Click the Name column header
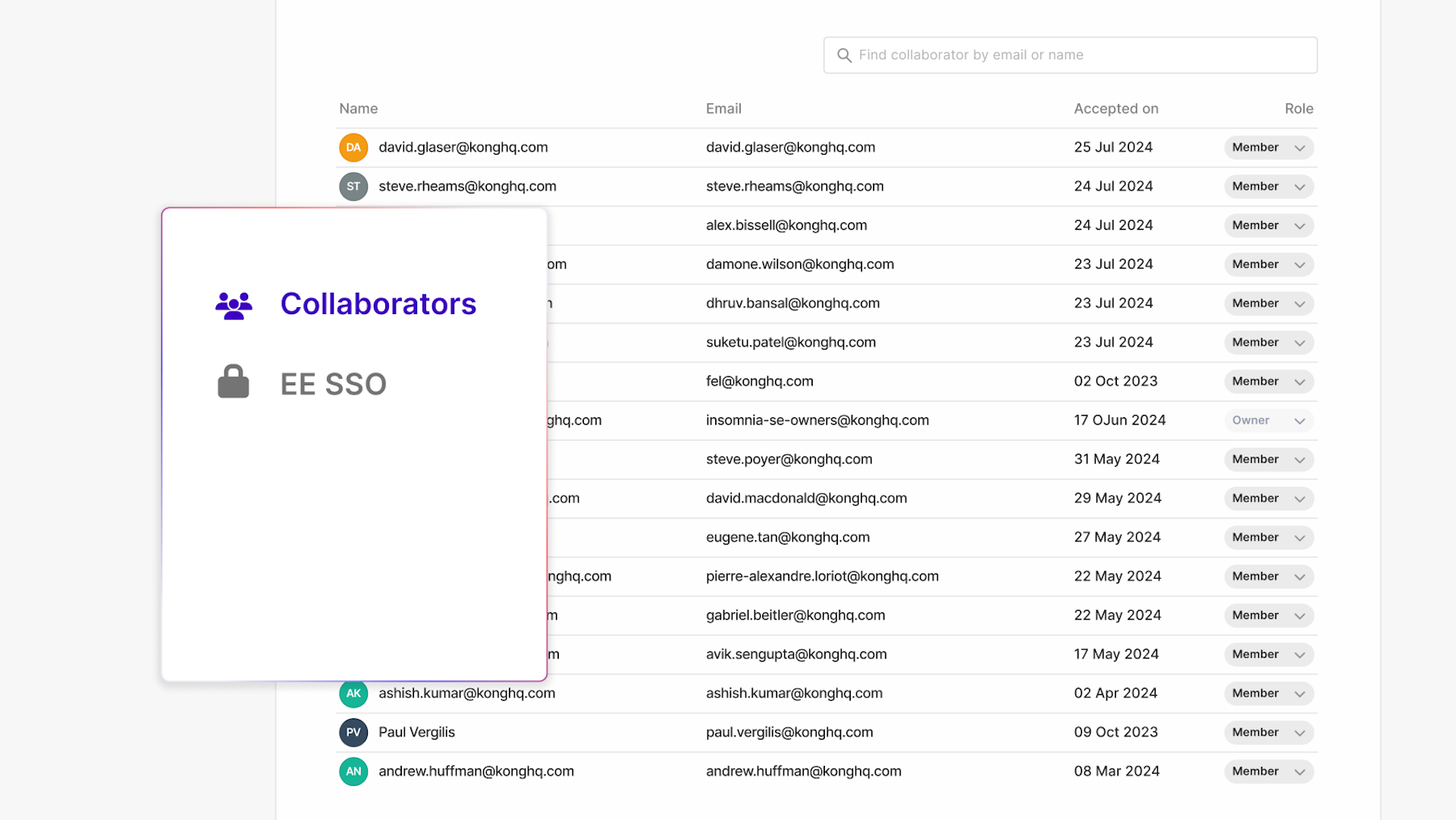This screenshot has width=1456, height=820. click(x=358, y=108)
